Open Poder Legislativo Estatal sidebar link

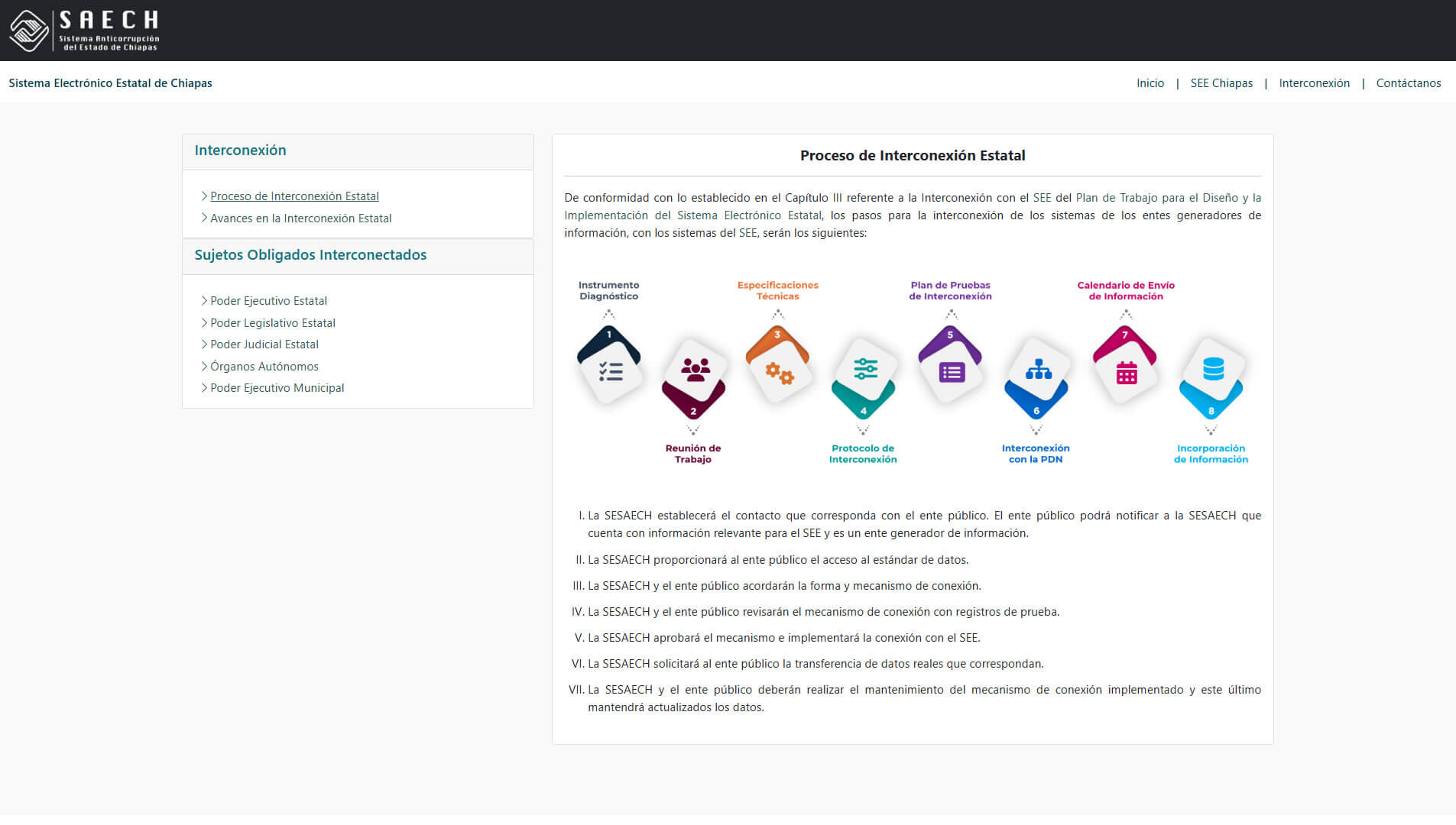pos(273,323)
